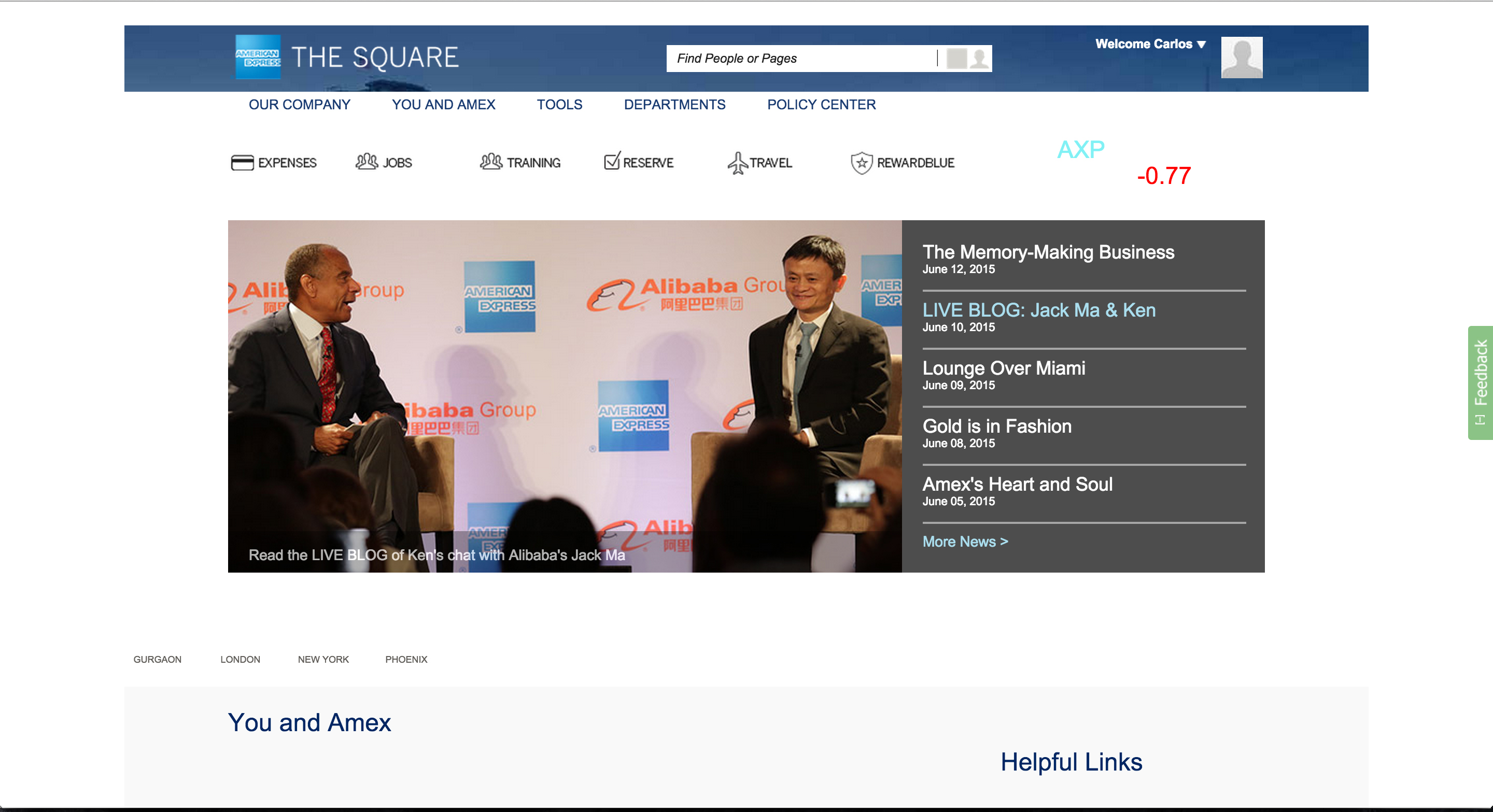Click the Helpful Links heading
Screen dimensions: 1493x812
click(1072, 762)
